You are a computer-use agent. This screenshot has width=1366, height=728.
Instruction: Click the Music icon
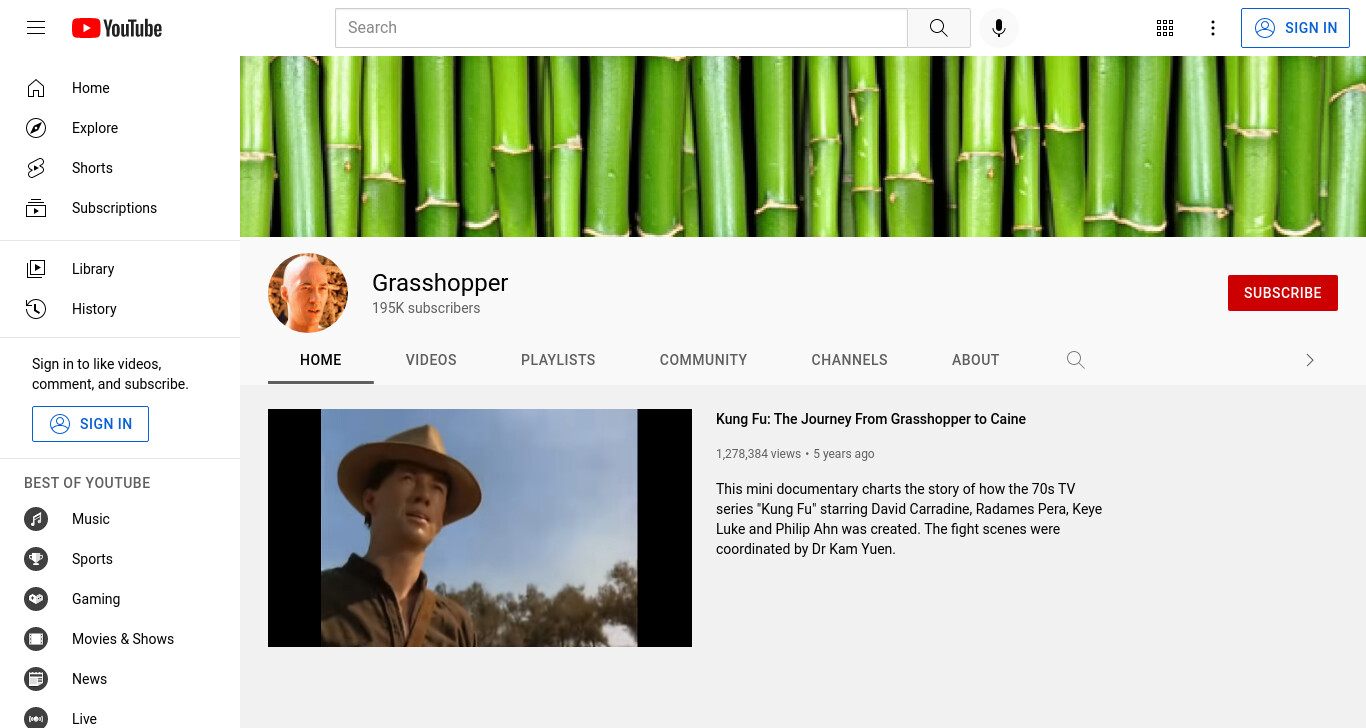coord(36,519)
